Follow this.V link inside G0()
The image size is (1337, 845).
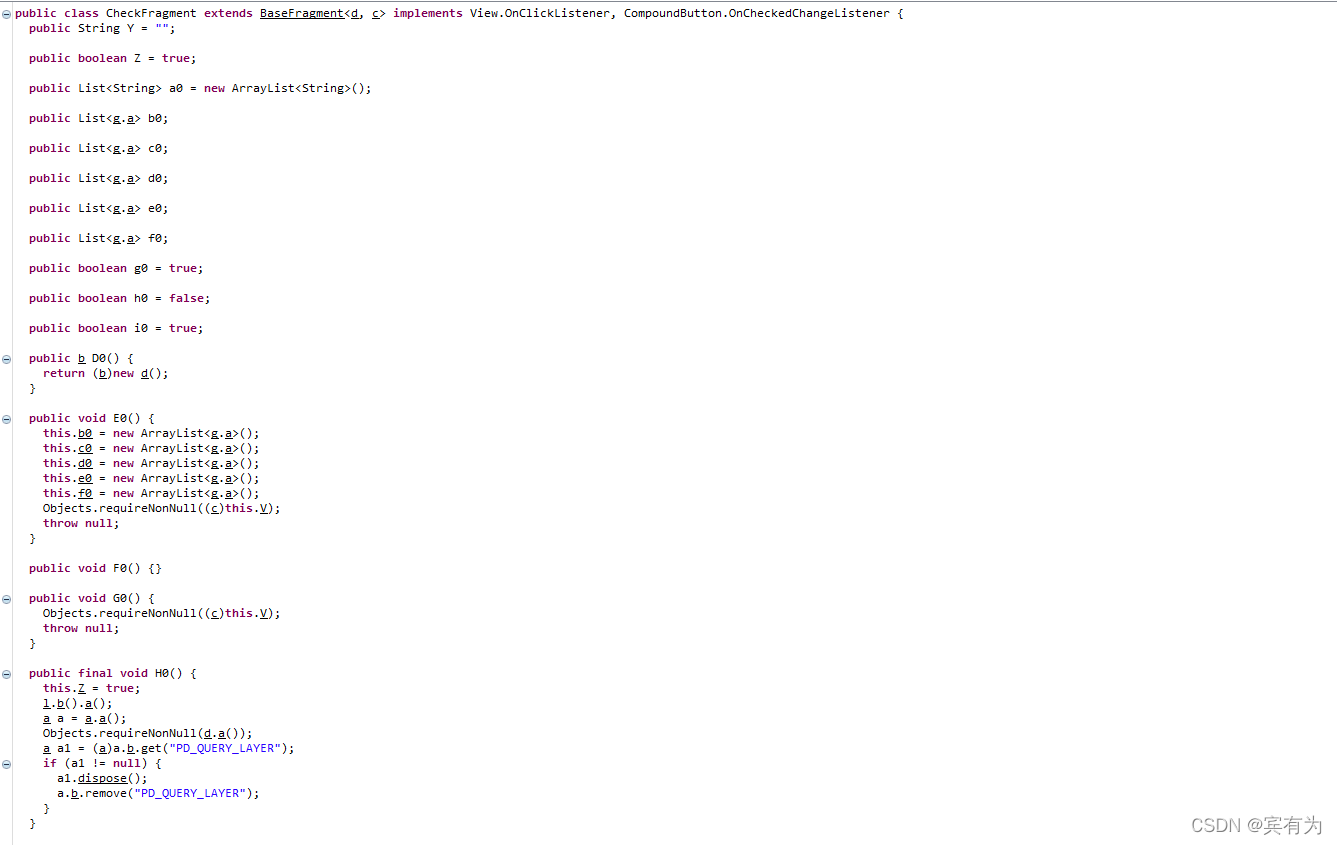263,613
